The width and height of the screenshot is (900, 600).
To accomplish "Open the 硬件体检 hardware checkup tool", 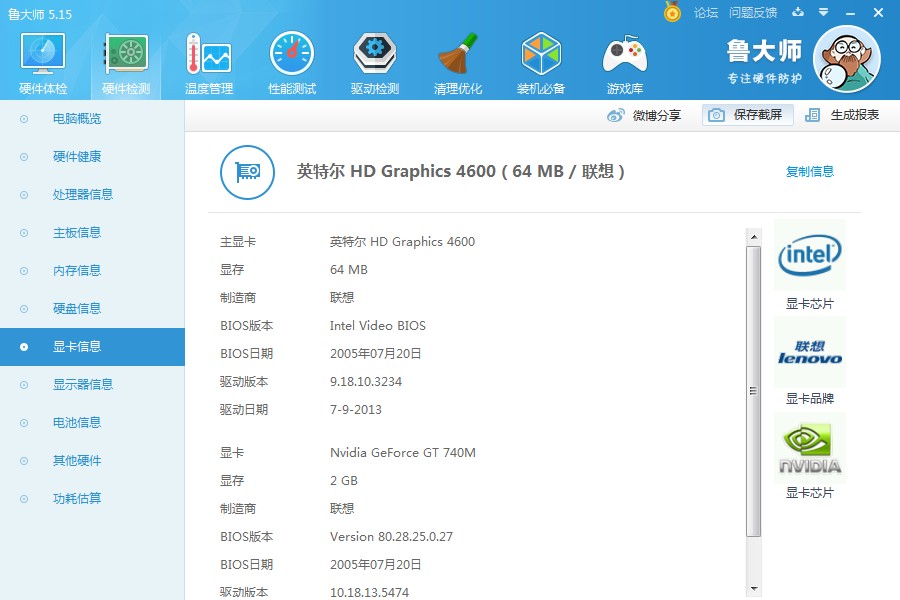I will pyautogui.click(x=41, y=60).
